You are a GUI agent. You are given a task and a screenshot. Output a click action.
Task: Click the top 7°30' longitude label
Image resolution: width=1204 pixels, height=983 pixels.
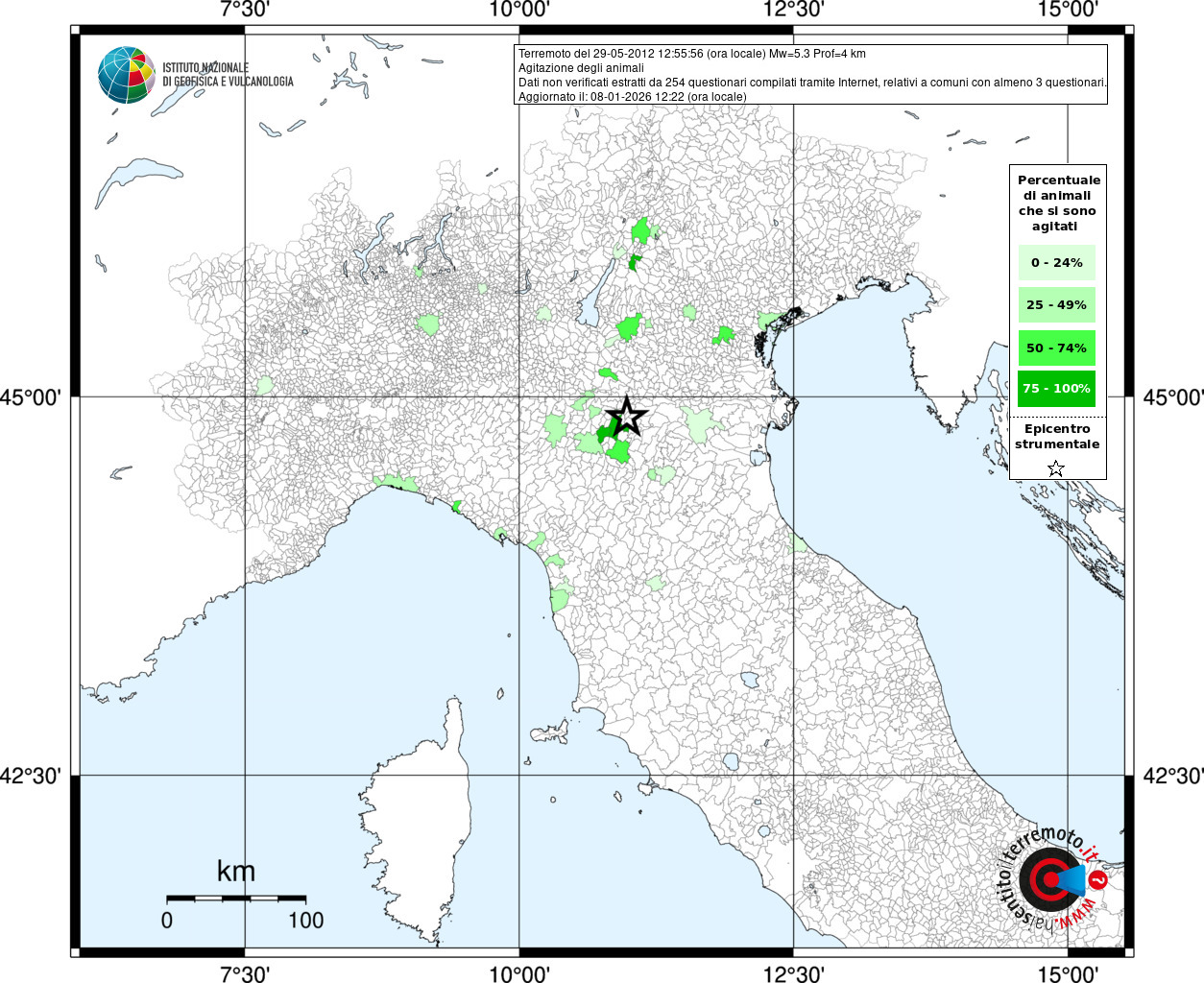[245, 10]
